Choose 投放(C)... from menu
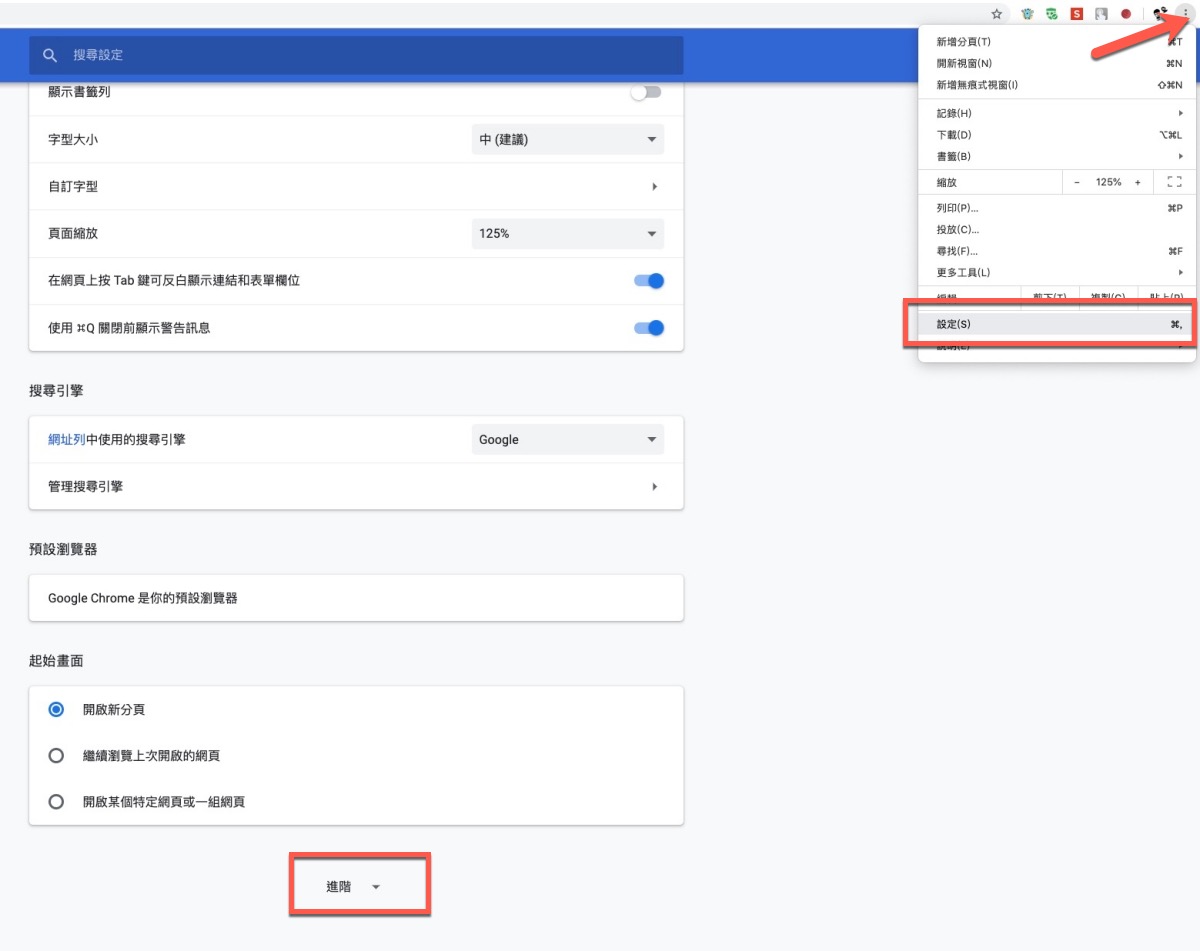This screenshot has width=1200, height=951. pos(1057,229)
